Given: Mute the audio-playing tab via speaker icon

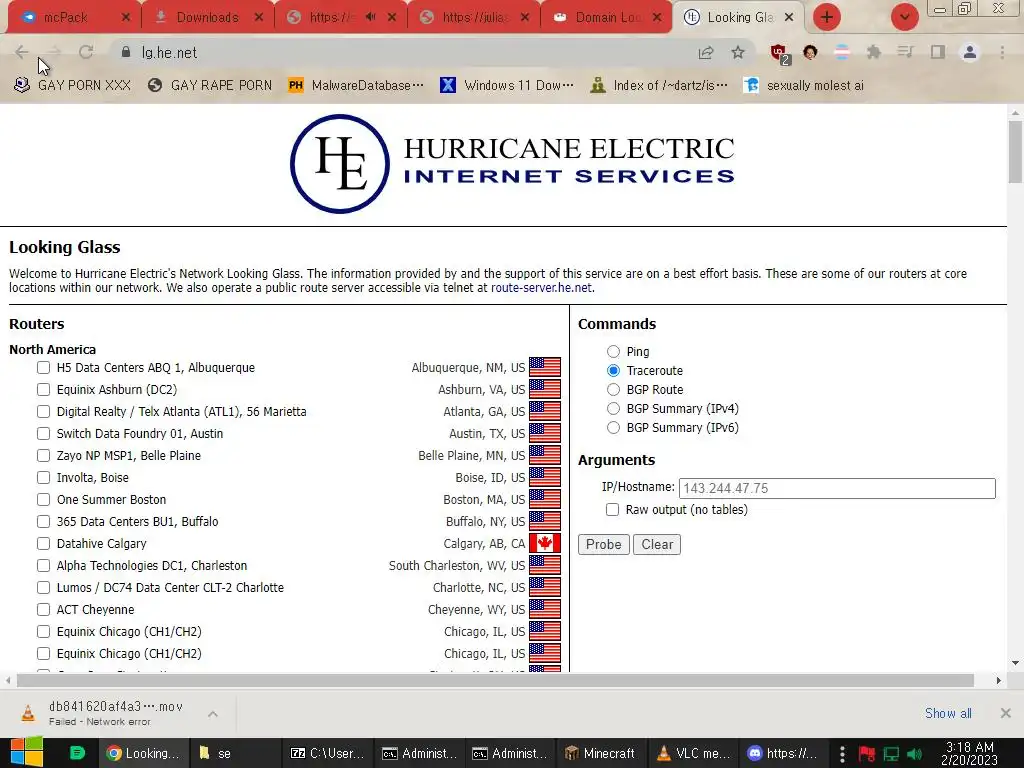Looking at the screenshot, I should pyautogui.click(x=370, y=17).
